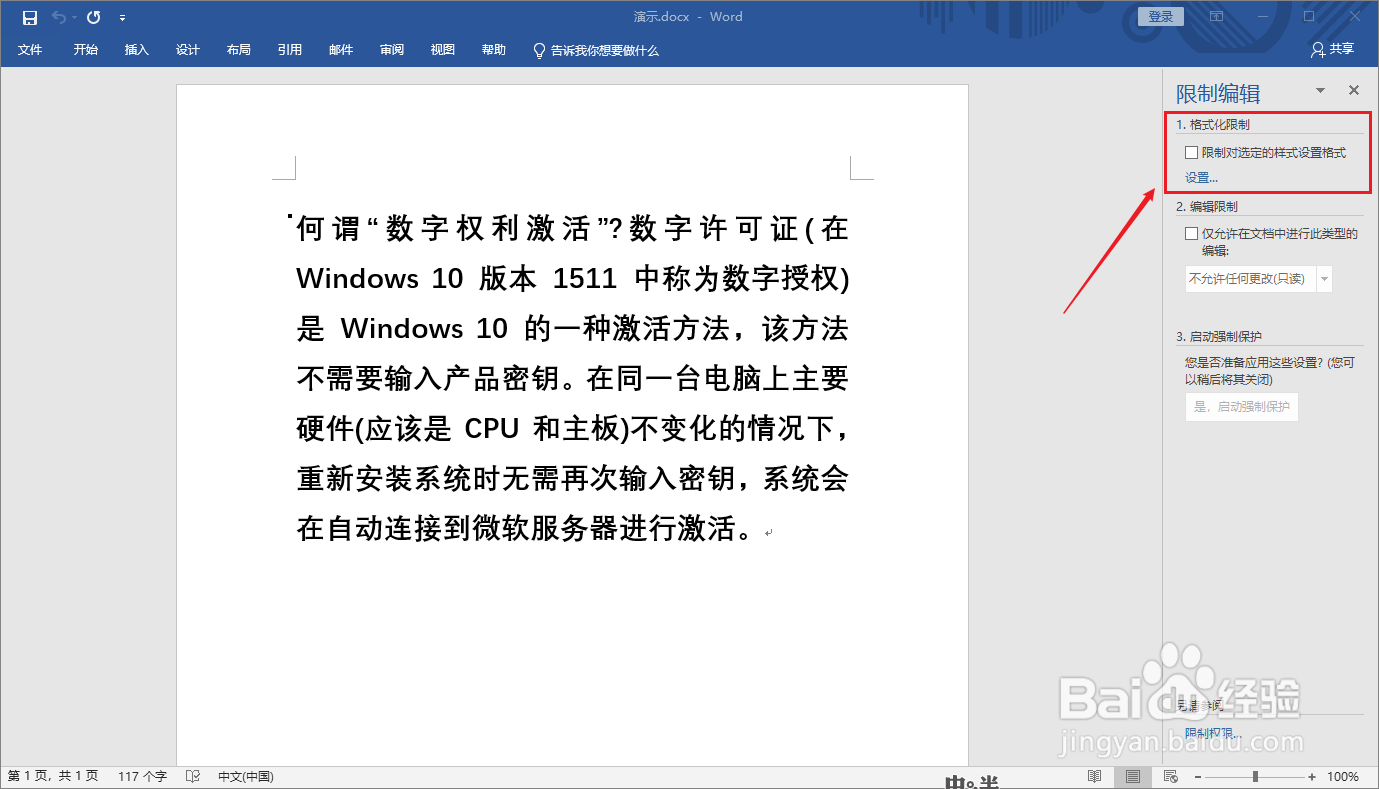Click the Print Layout icon in status bar
The width and height of the screenshot is (1379, 789).
(x=1133, y=775)
